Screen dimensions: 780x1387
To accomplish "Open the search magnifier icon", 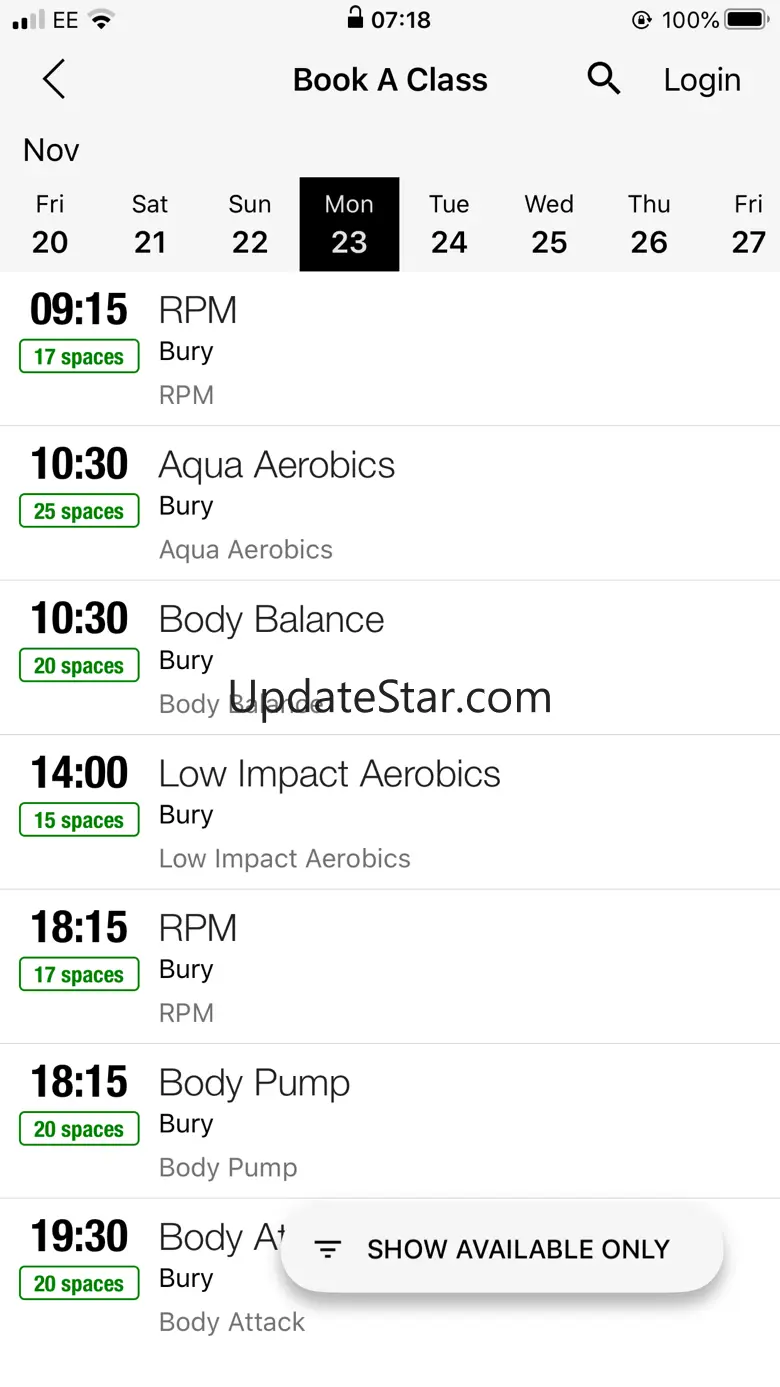I will pyautogui.click(x=603, y=78).
